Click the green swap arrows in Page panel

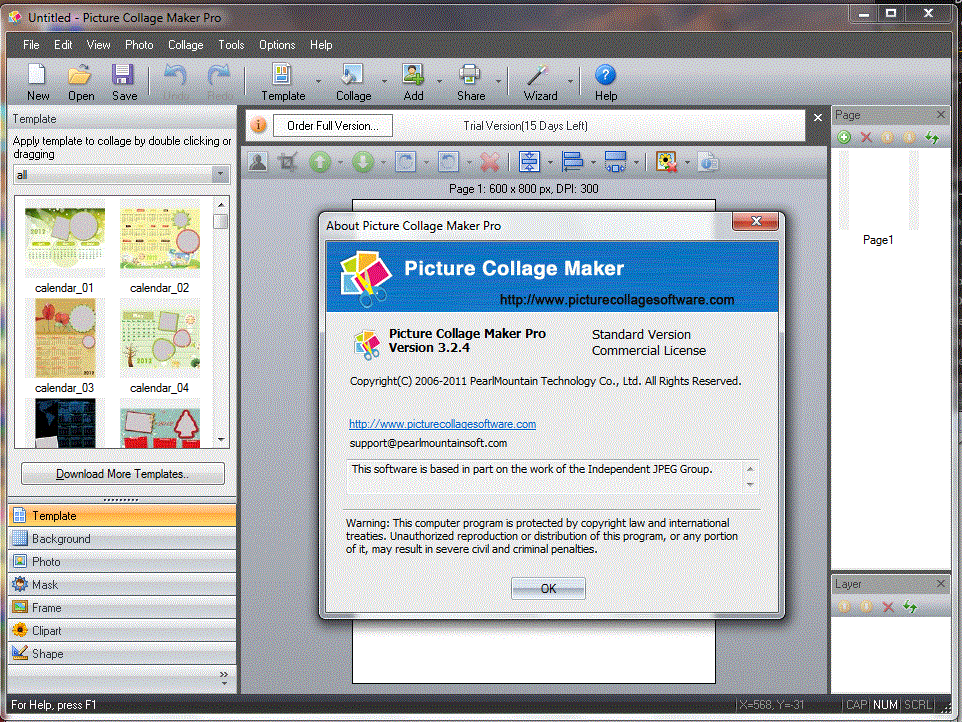pos(932,137)
